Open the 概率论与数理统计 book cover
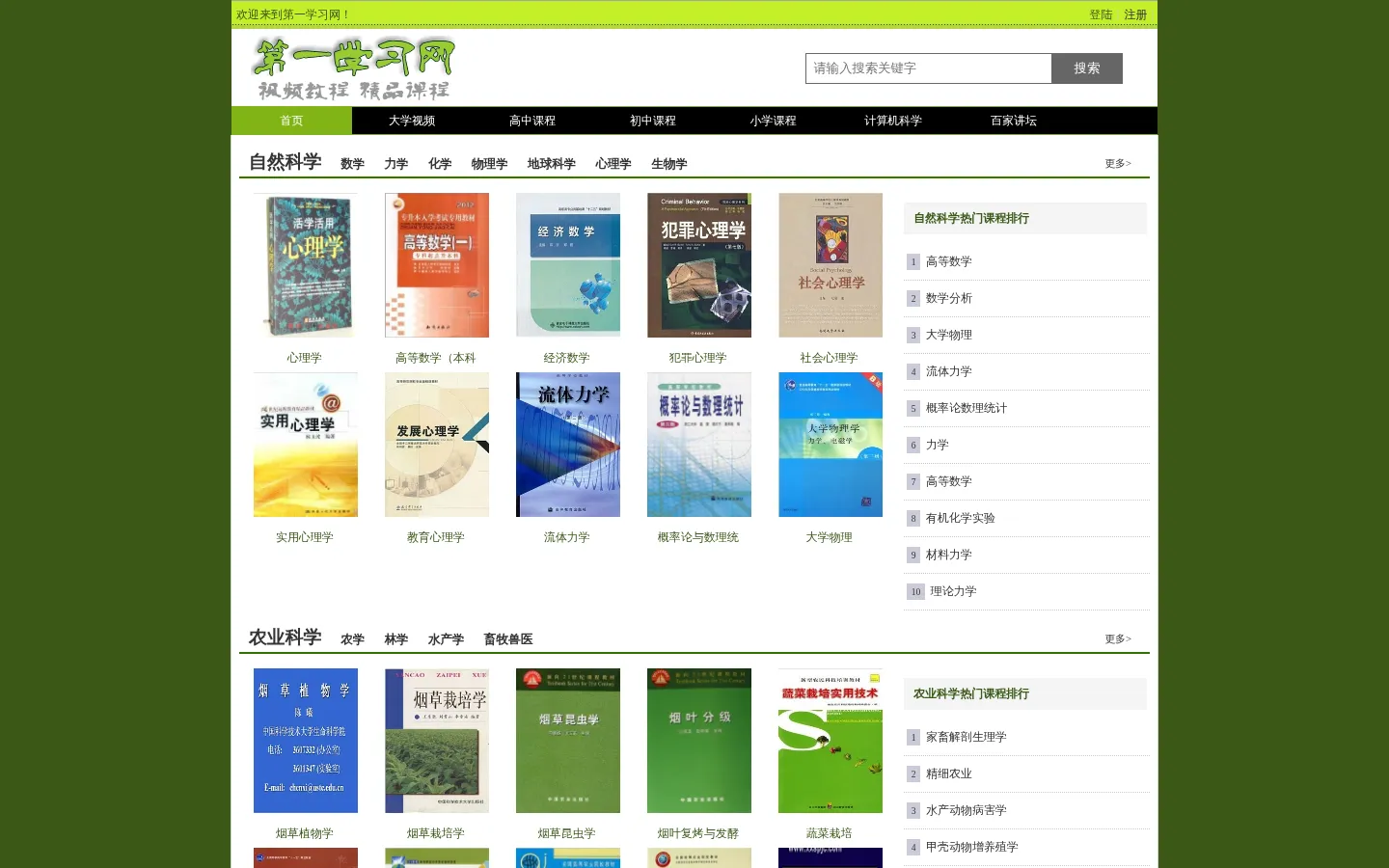This screenshot has width=1389, height=868. tap(699, 445)
